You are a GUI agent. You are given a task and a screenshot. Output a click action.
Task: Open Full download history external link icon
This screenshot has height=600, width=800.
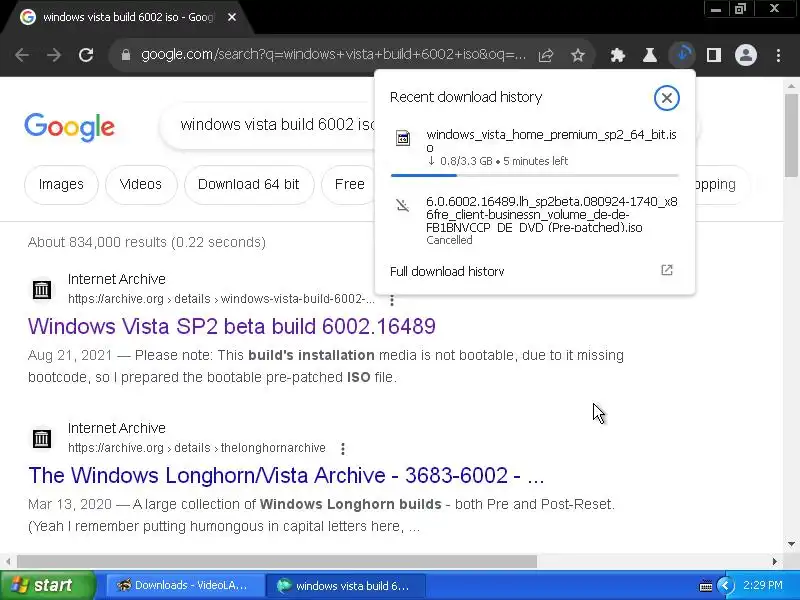(667, 270)
